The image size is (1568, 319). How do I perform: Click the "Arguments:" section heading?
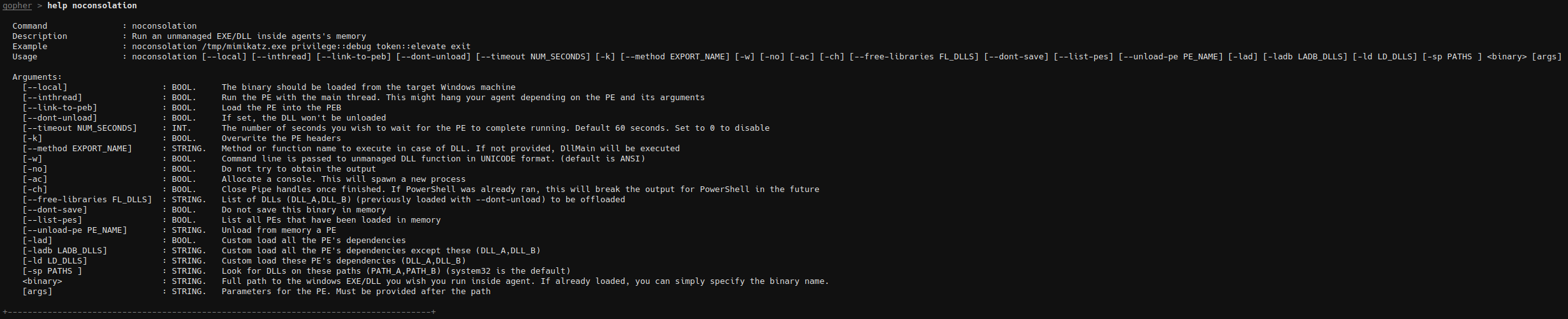coord(37,77)
